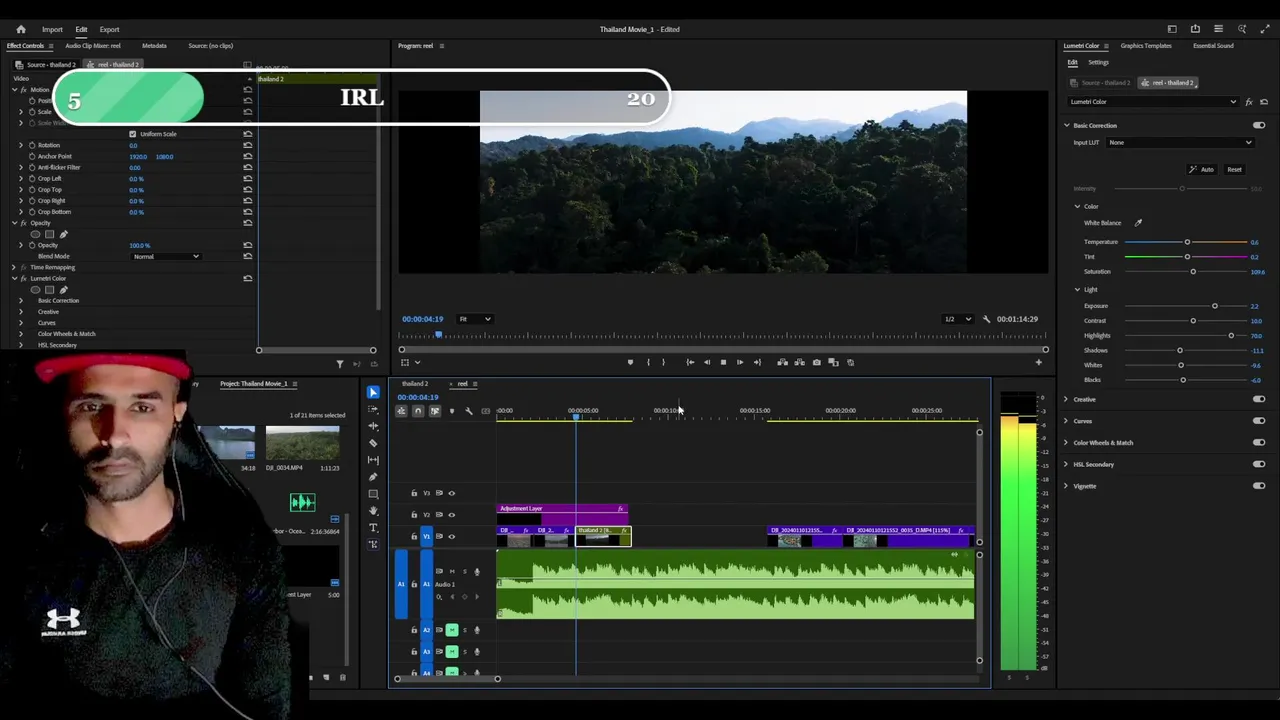Expand Rotation property in Effect Controls
The image size is (1280, 720).
(x=20, y=145)
